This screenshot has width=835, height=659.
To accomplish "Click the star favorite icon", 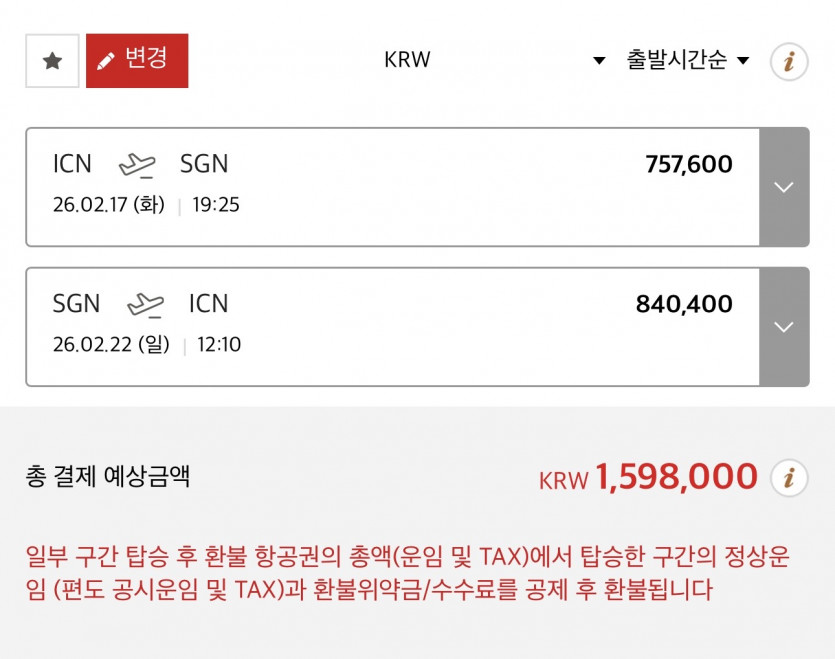I will click(52, 61).
